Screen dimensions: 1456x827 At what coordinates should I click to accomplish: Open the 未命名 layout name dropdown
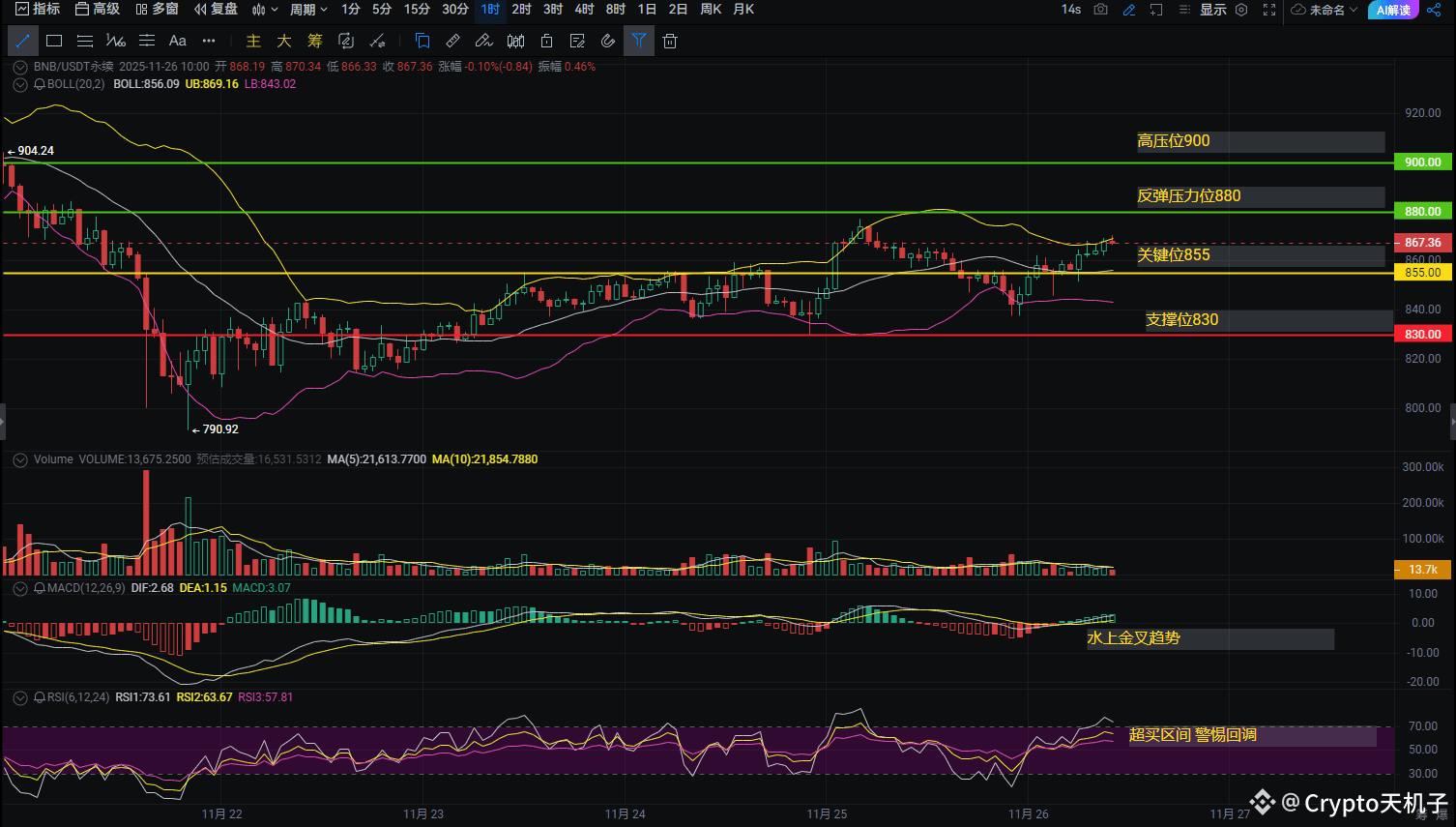point(1325,10)
